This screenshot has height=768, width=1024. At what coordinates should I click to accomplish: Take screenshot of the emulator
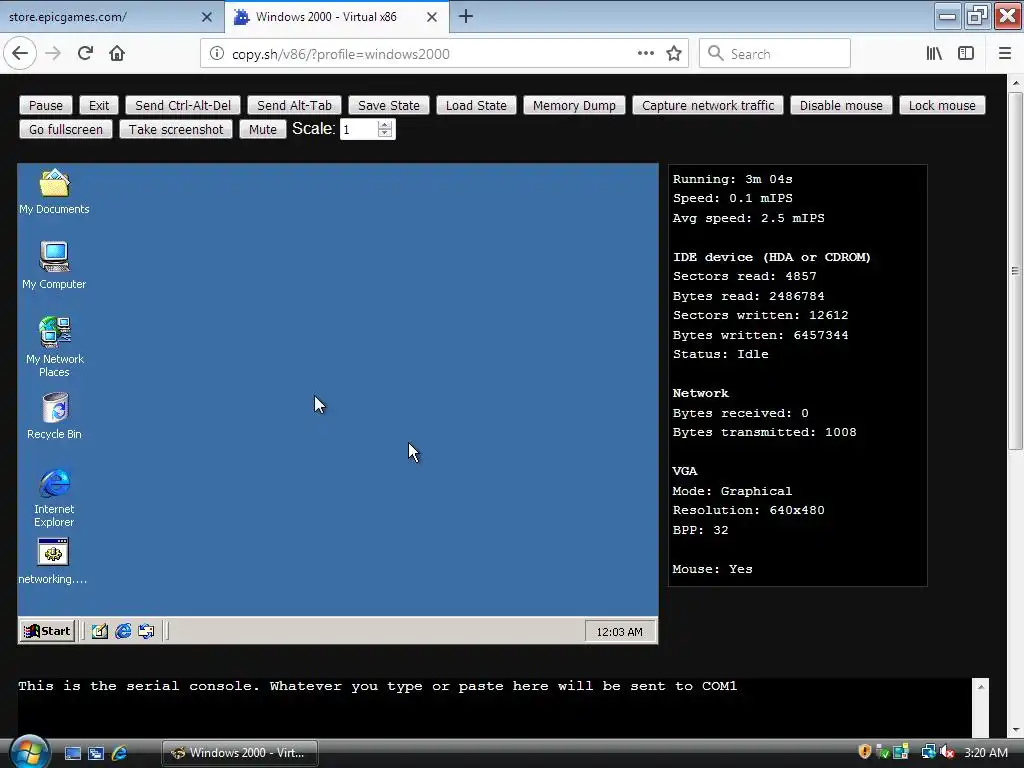coord(176,129)
